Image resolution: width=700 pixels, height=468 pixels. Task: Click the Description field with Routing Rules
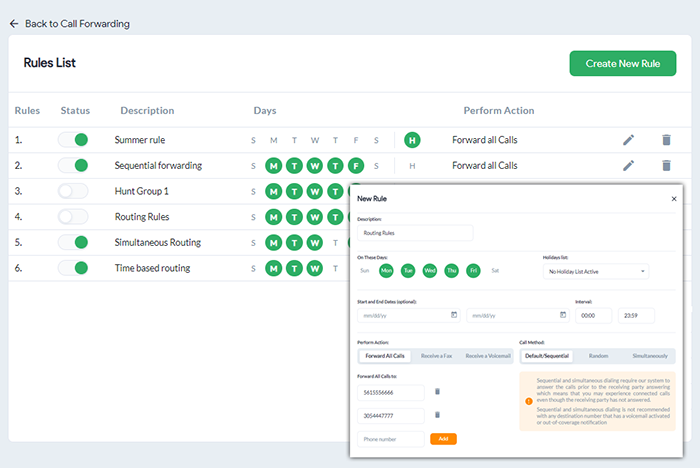pyautogui.click(x=415, y=233)
